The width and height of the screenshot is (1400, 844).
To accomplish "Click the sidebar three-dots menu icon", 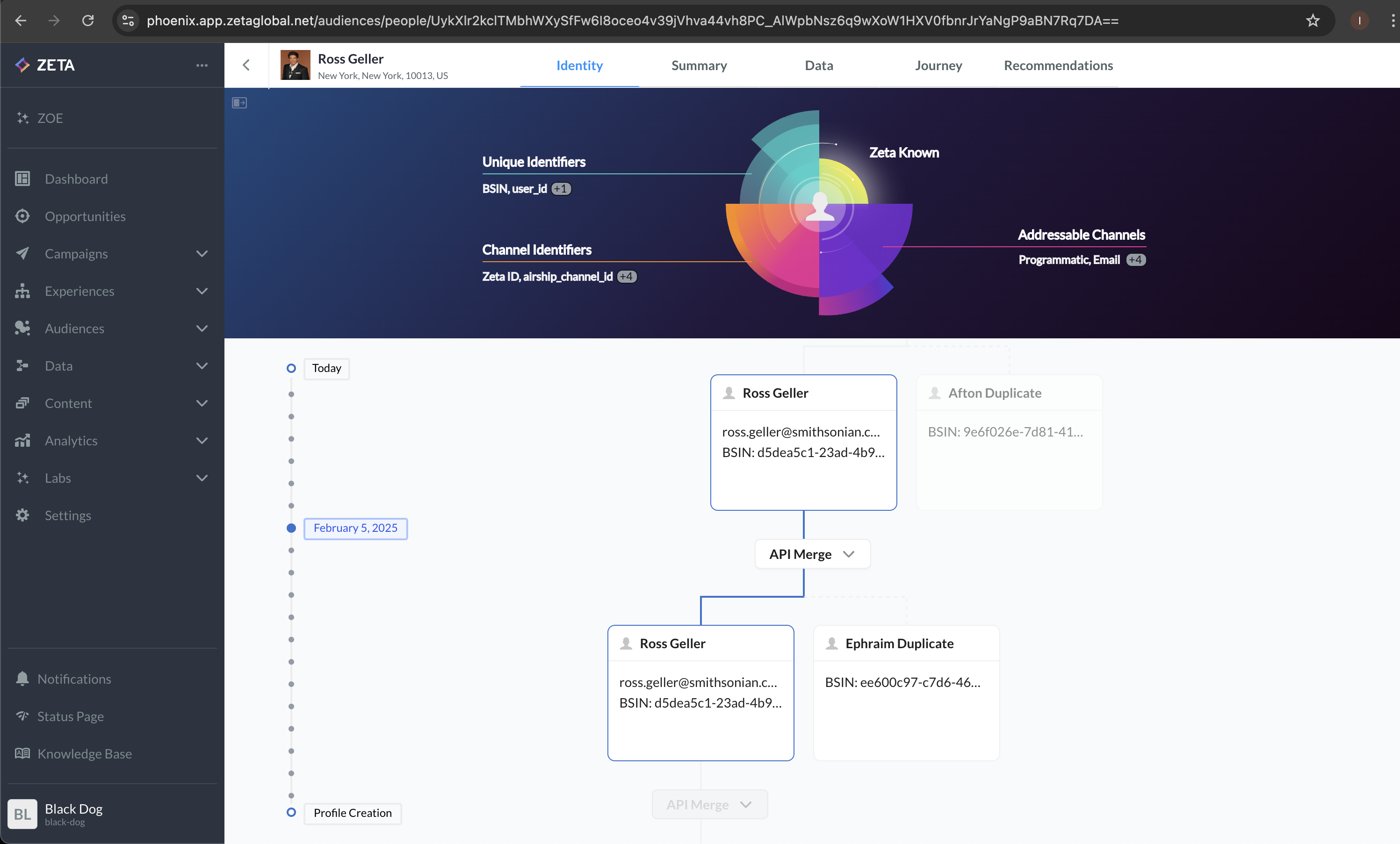I will (x=202, y=65).
